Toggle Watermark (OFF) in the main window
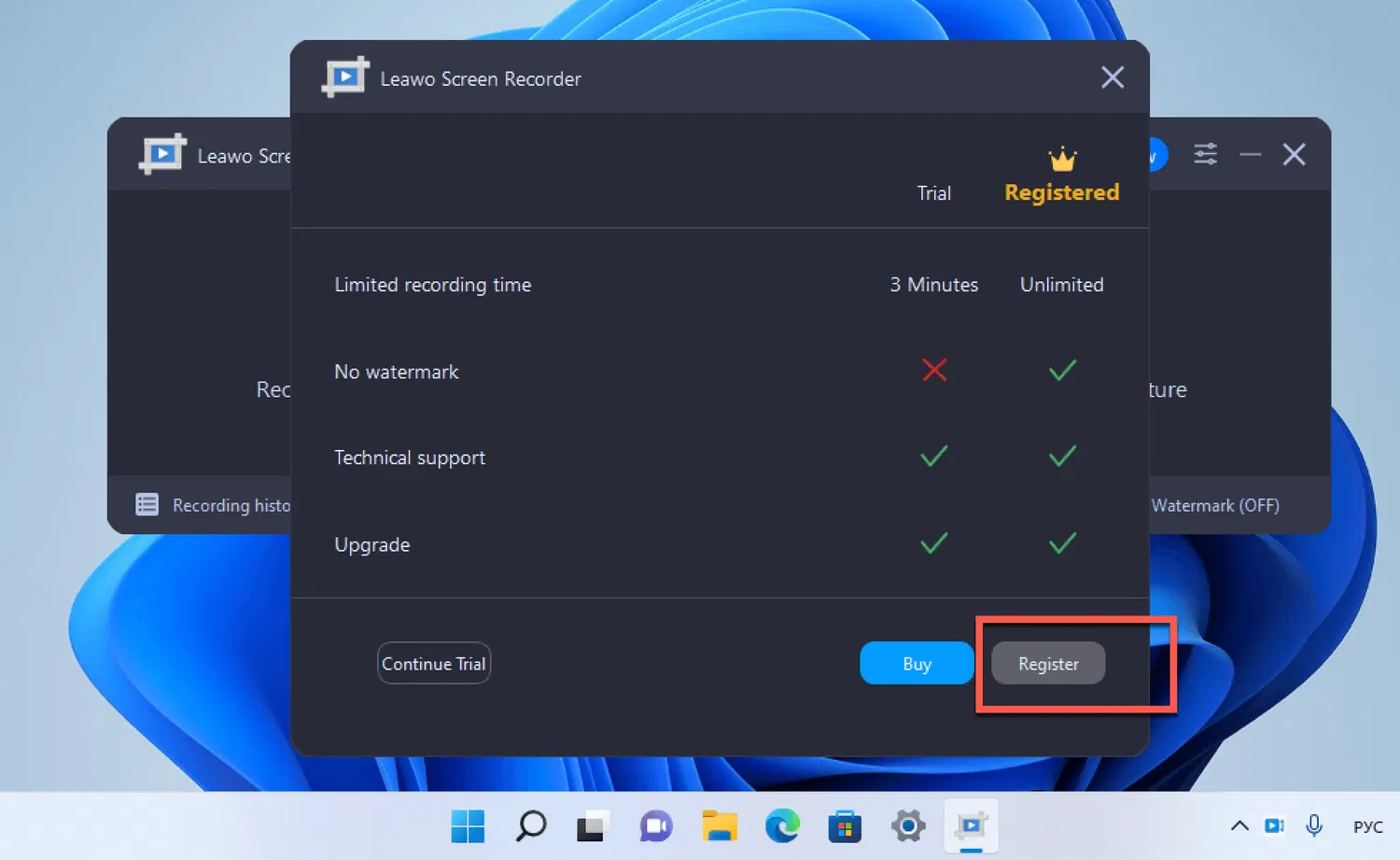 (1215, 505)
